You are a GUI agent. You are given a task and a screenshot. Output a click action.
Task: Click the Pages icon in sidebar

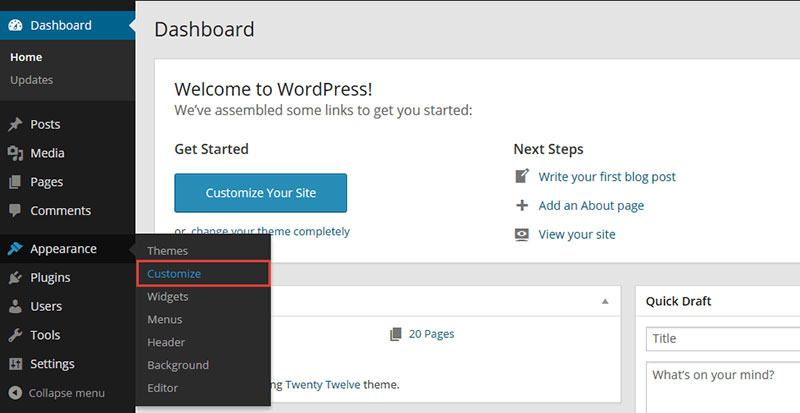15,182
